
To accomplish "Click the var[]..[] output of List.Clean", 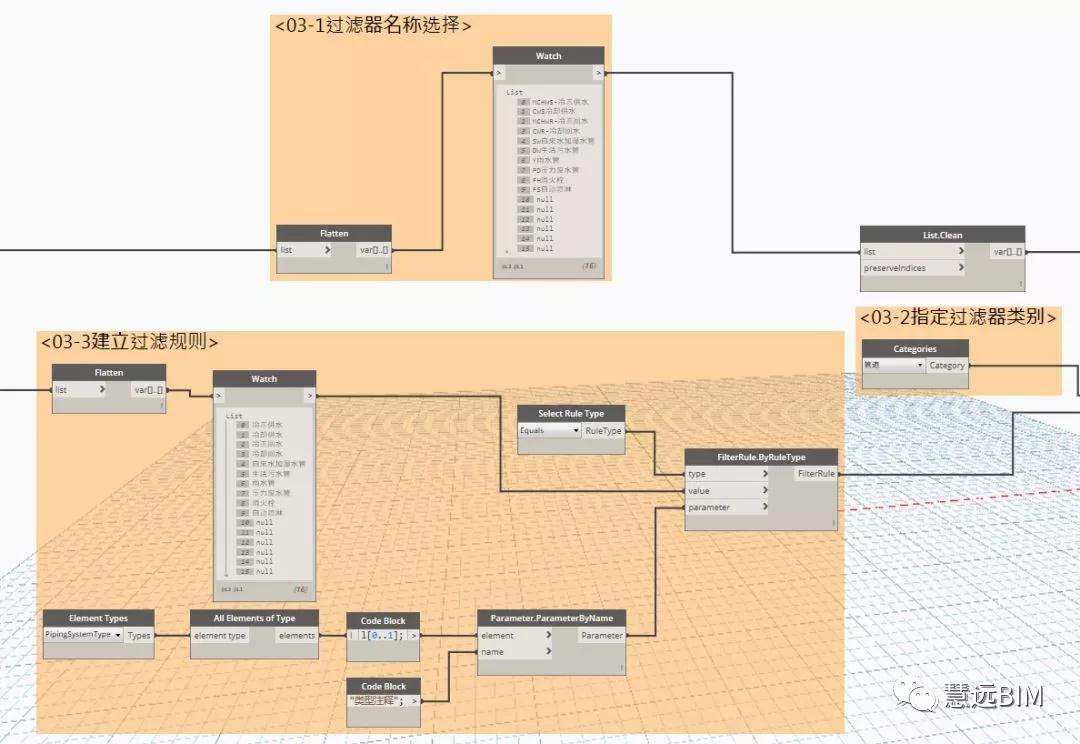I will tap(1008, 251).
